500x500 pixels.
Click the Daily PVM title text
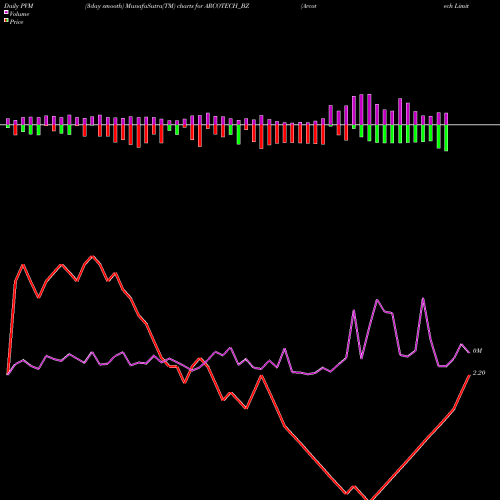point(19,6)
